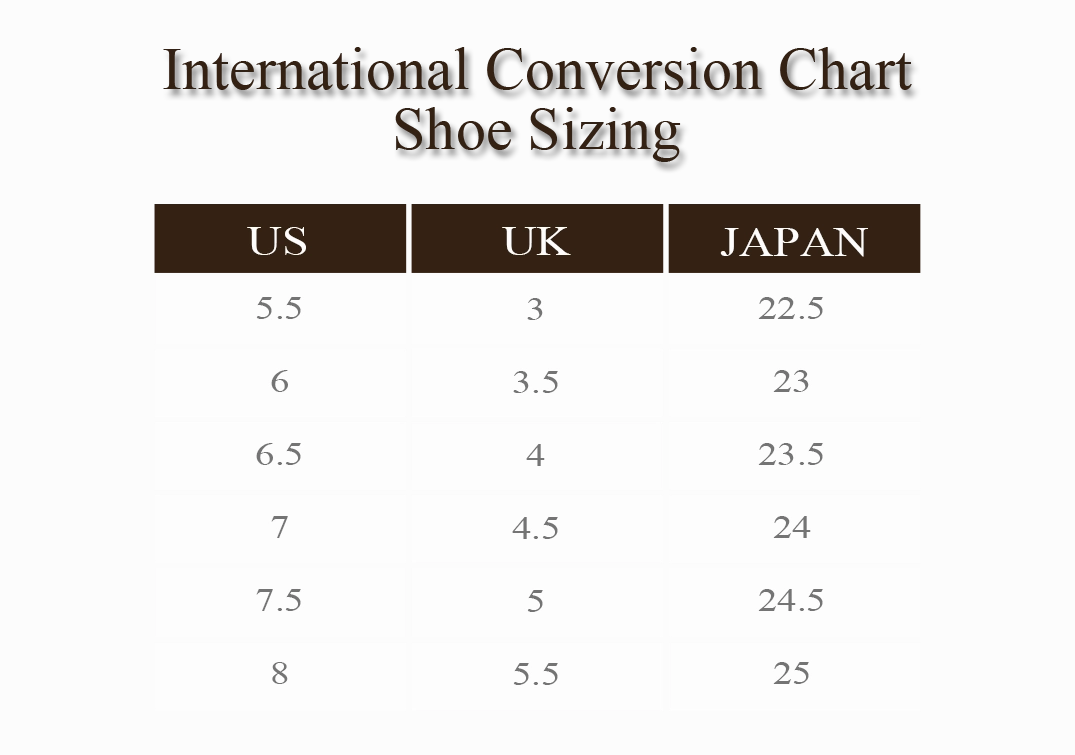Click the US size 8 cell
The width and height of the screenshot is (1075, 755).
coord(279,674)
